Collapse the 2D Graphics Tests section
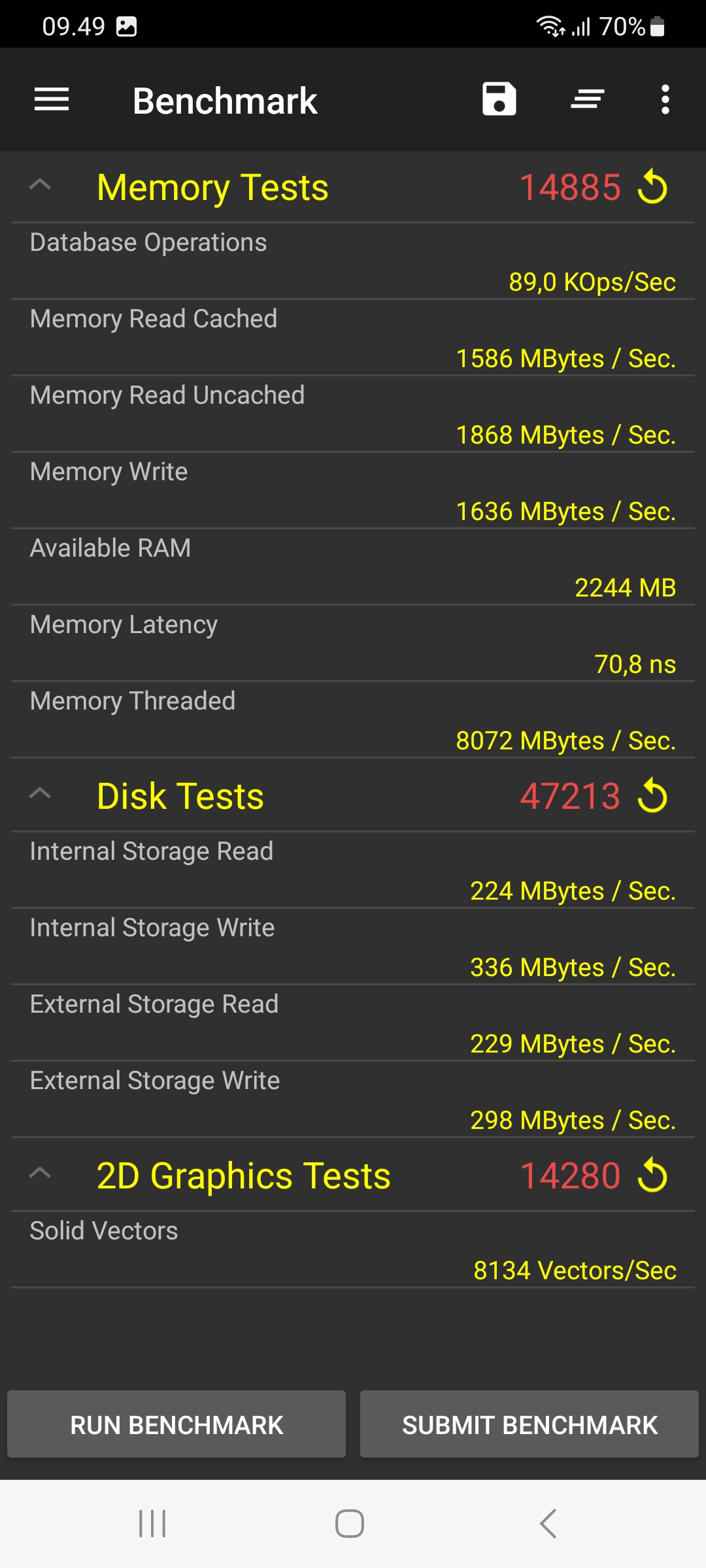The height and width of the screenshot is (1568, 706). point(40,1173)
